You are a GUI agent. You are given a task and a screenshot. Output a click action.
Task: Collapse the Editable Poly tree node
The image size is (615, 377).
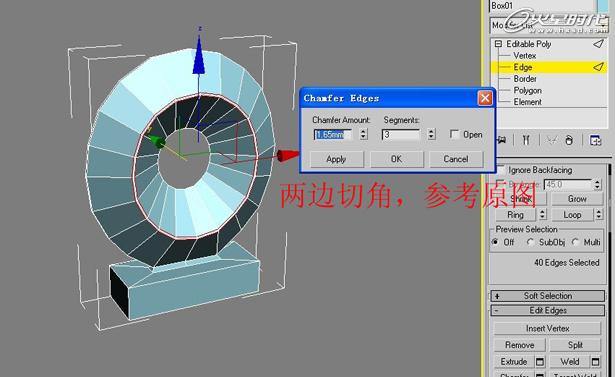498,44
